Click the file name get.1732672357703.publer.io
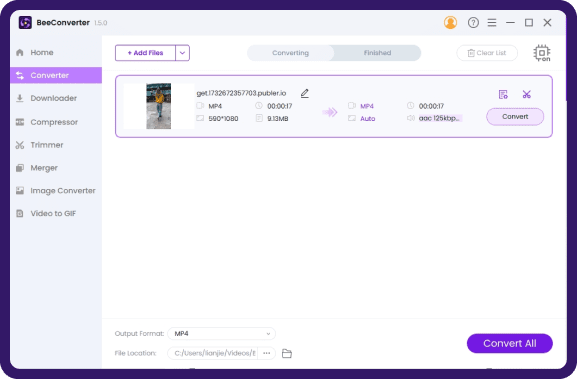 (x=241, y=93)
